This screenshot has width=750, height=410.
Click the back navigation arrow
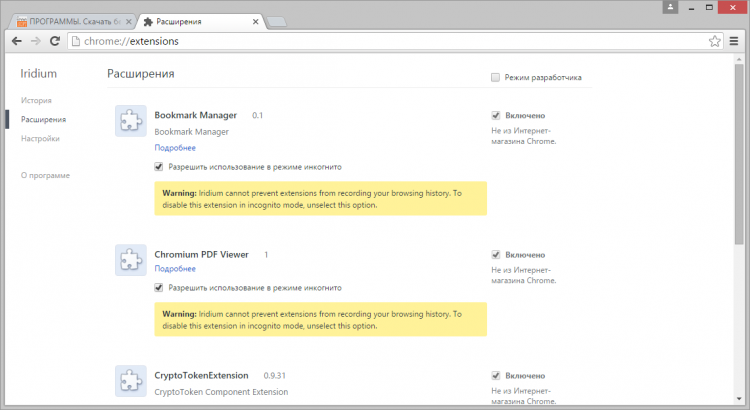16,41
